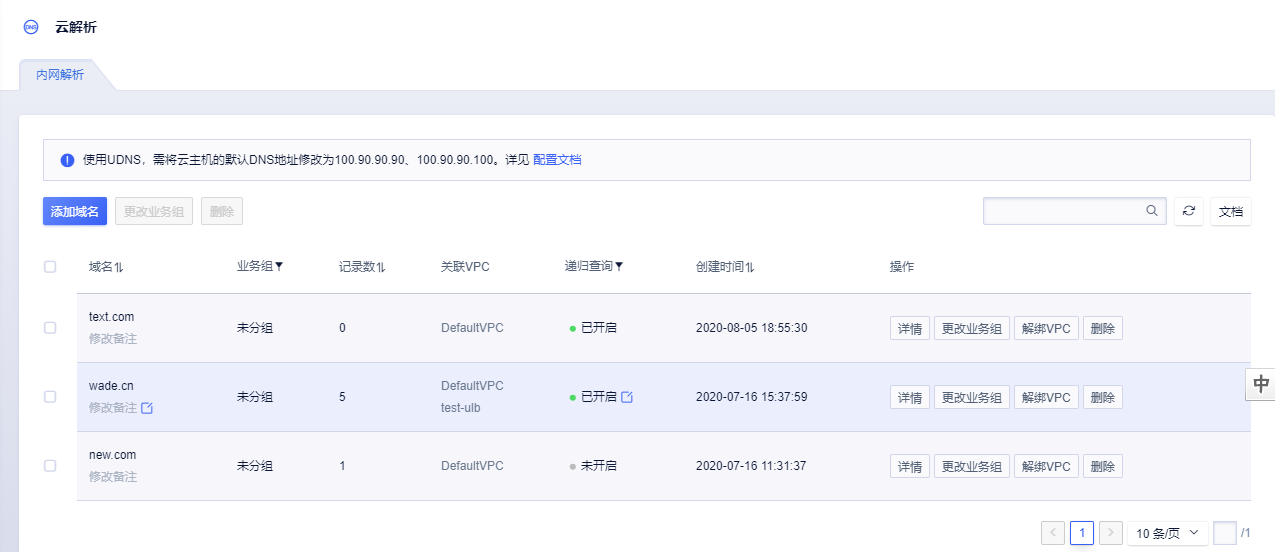This screenshot has height=552, width=1275.
Task: Focus the domain search input field
Action: coord(1064,211)
